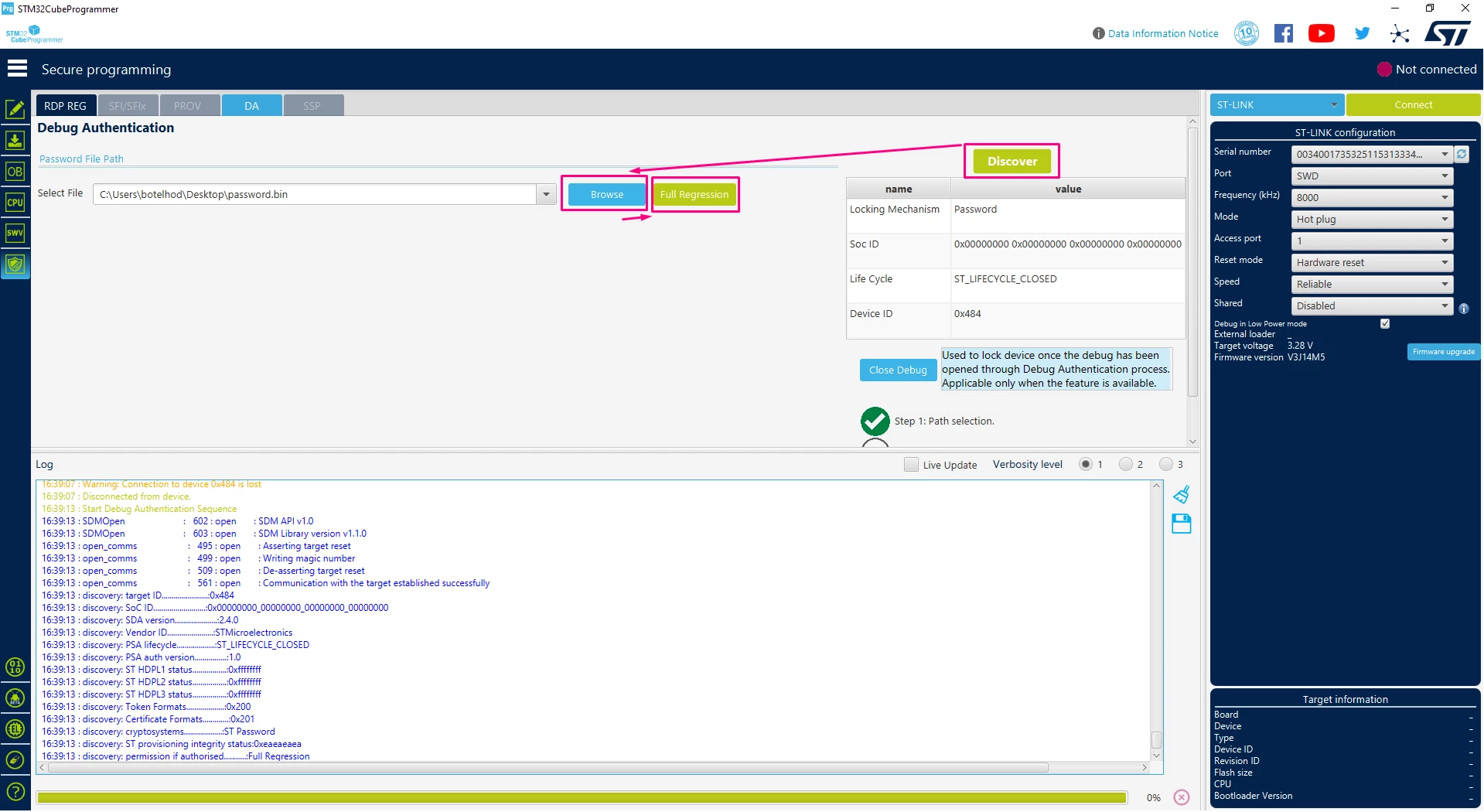Open the Twitter page icon
The height and width of the screenshot is (812, 1484).
(1363, 33)
